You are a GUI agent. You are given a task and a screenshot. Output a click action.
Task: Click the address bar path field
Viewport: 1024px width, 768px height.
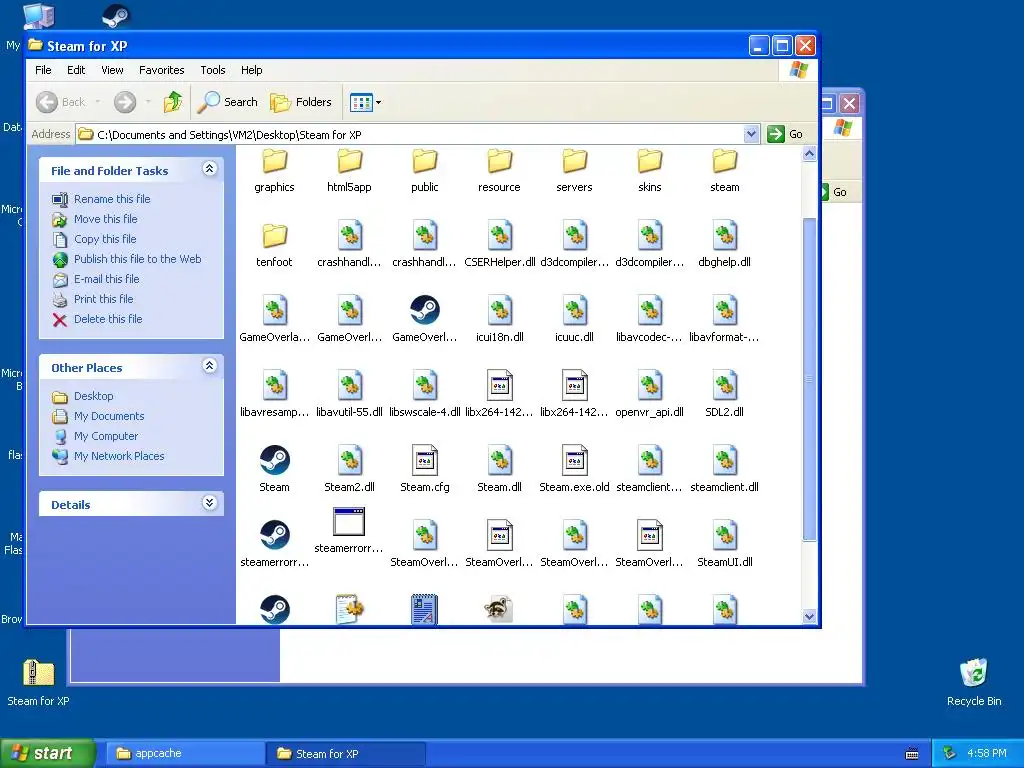click(x=418, y=135)
